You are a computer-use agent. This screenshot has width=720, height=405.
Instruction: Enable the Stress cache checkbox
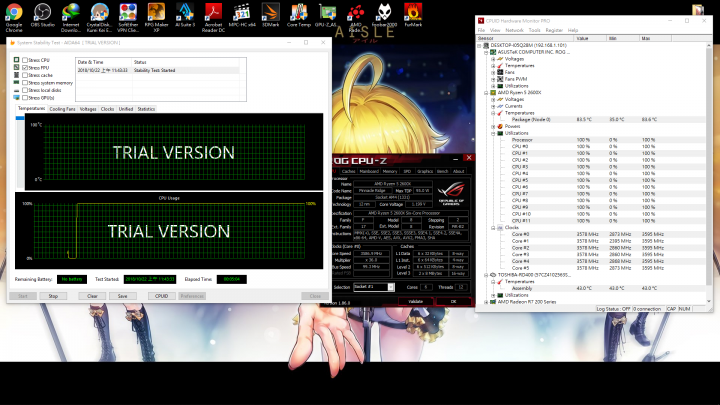[x=25, y=75]
